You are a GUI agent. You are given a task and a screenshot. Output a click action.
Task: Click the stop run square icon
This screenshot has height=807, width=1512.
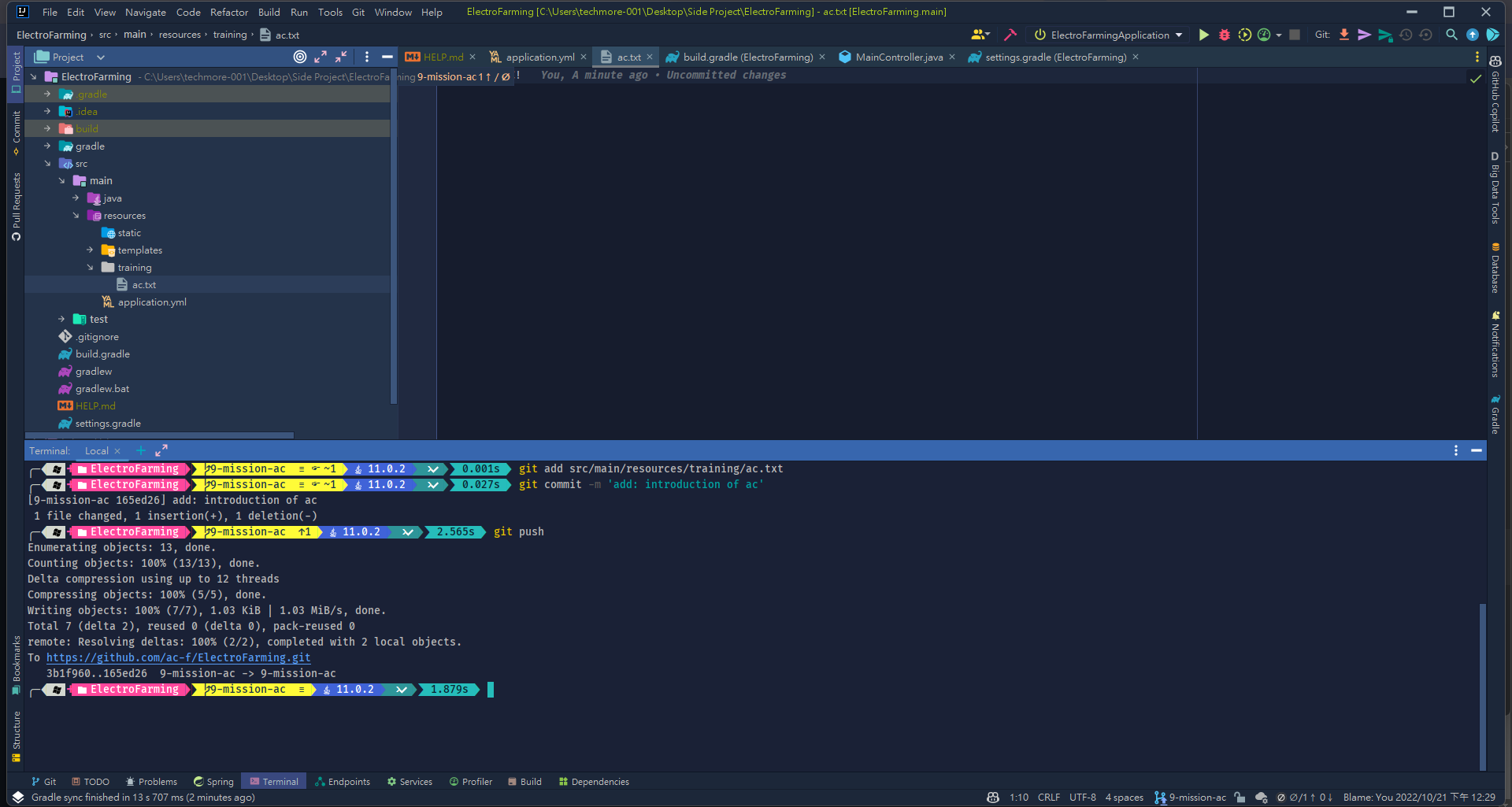[x=1294, y=35]
